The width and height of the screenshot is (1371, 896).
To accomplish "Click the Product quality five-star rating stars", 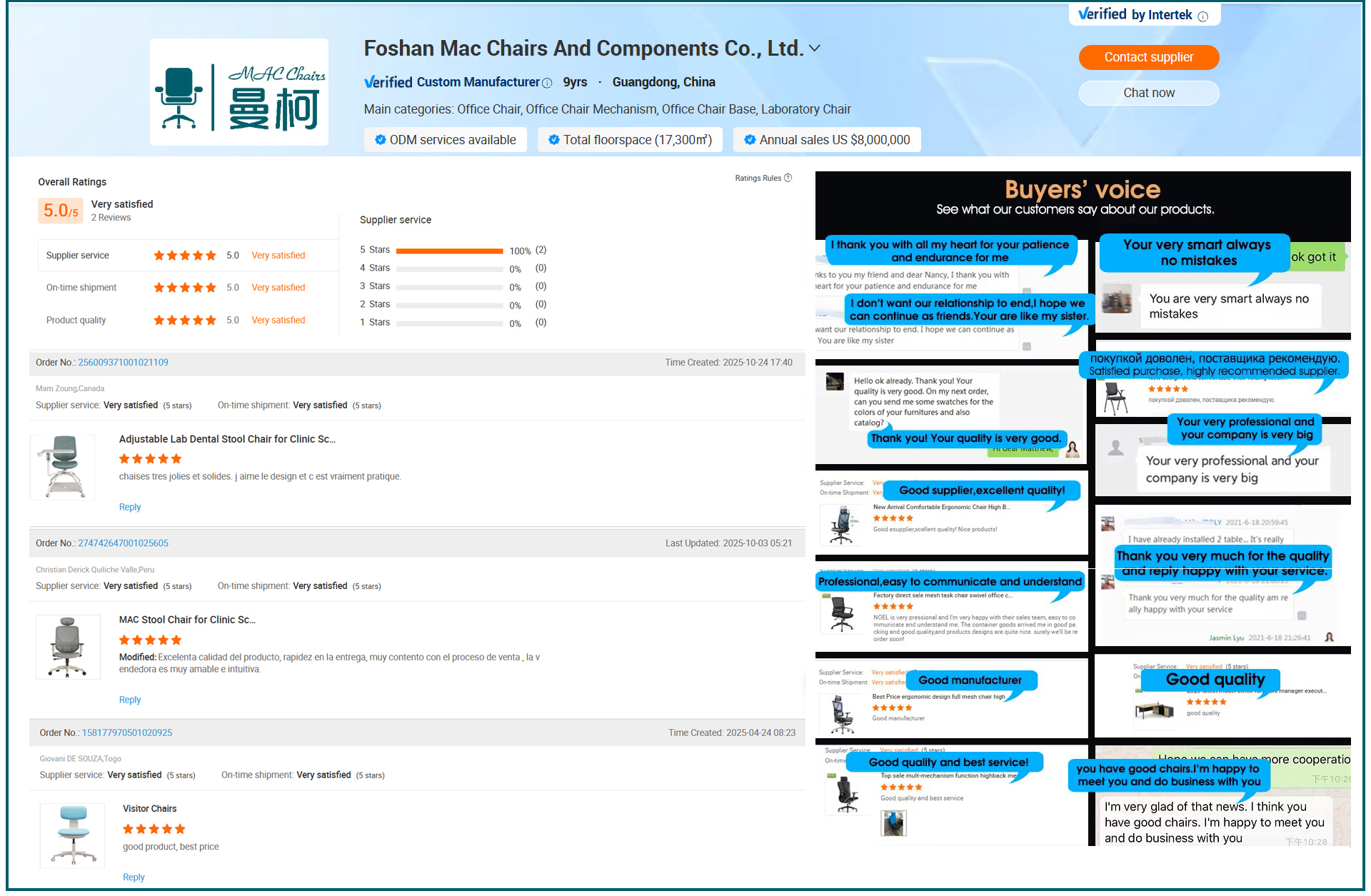I will coord(185,321).
